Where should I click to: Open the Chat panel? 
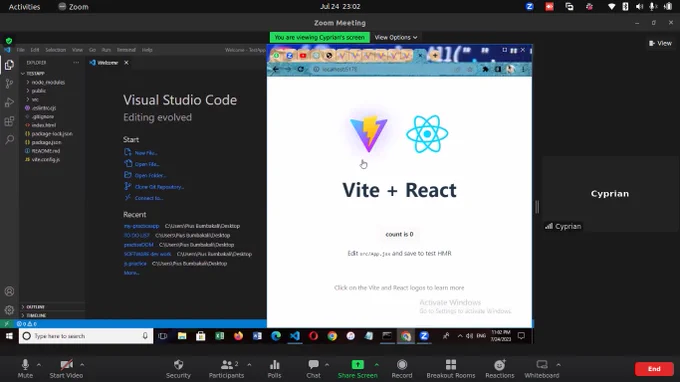pos(314,369)
